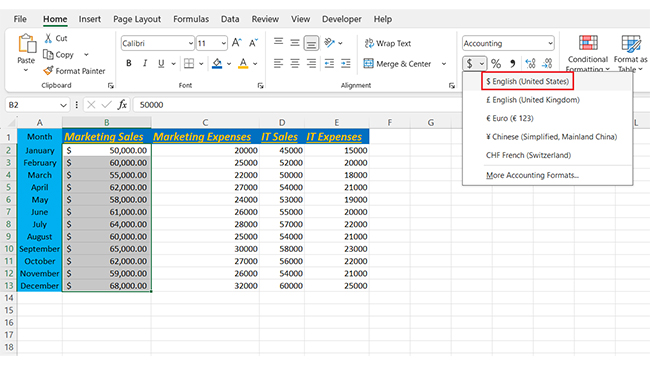
Task: Choose ¥ Chinese (Simplified, Mainland China)
Action: pyautogui.click(x=547, y=137)
